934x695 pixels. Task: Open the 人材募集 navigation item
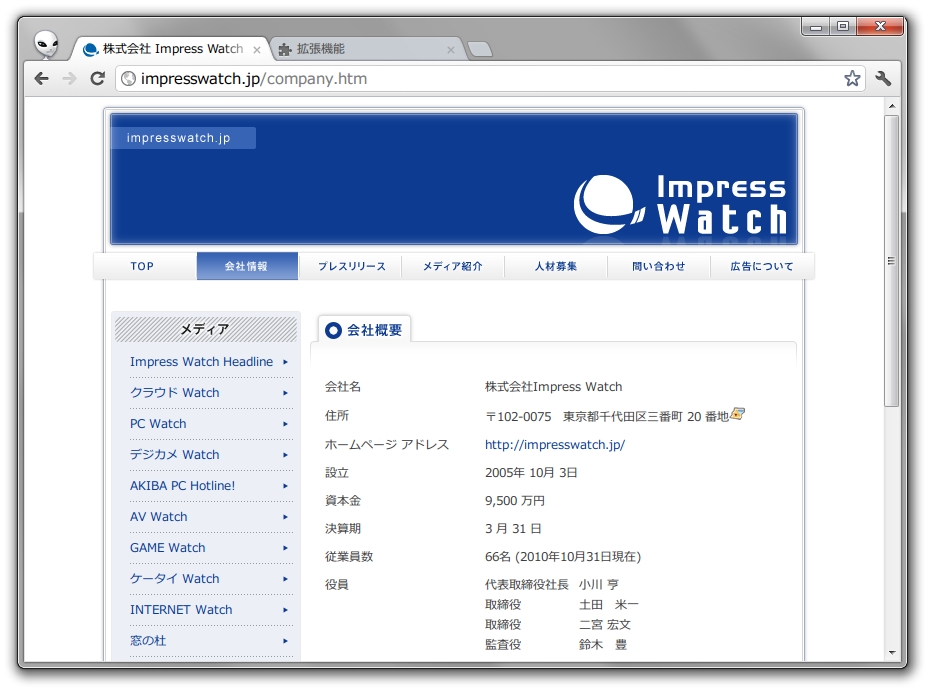point(556,266)
